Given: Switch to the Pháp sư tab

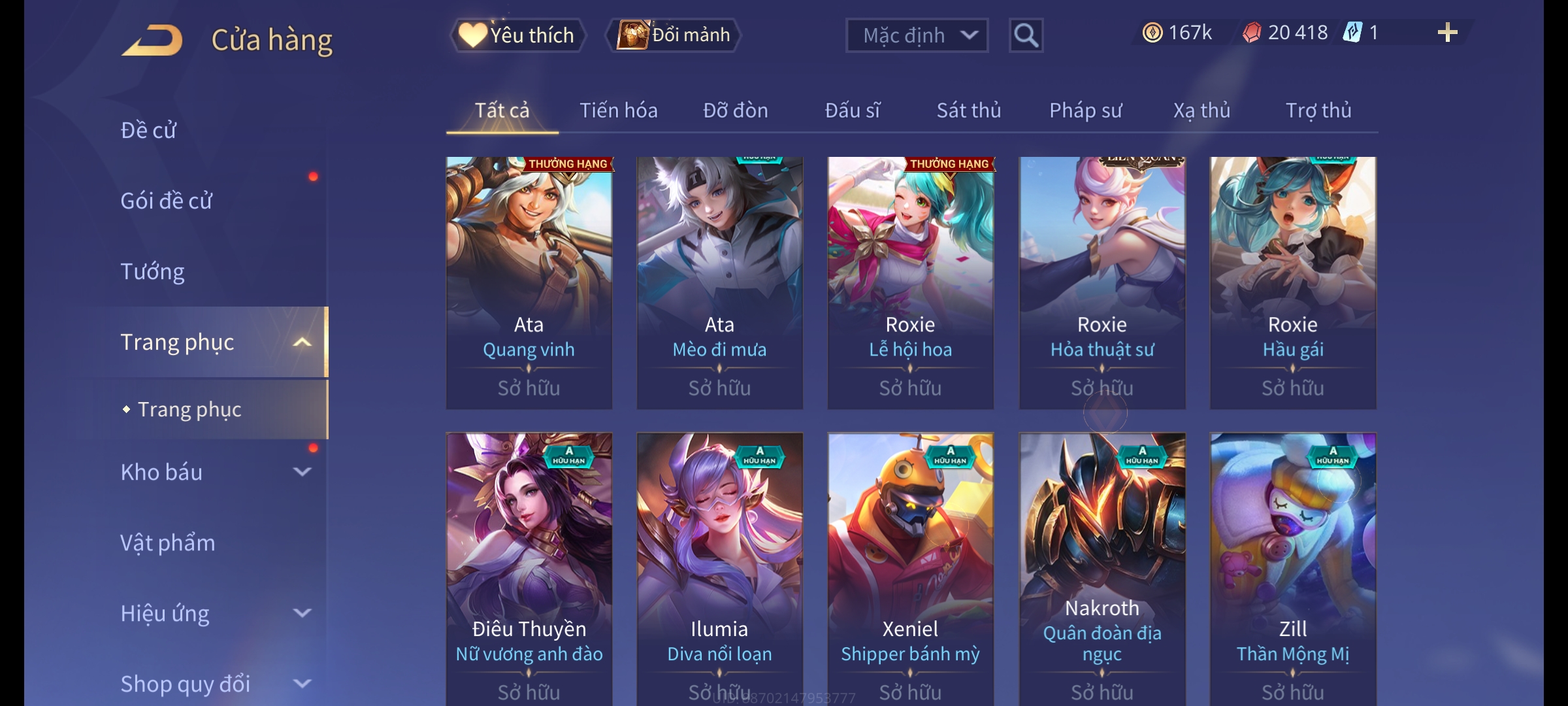Looking at the screenshot, I should pyautogui.click(x=1085, y=110).
